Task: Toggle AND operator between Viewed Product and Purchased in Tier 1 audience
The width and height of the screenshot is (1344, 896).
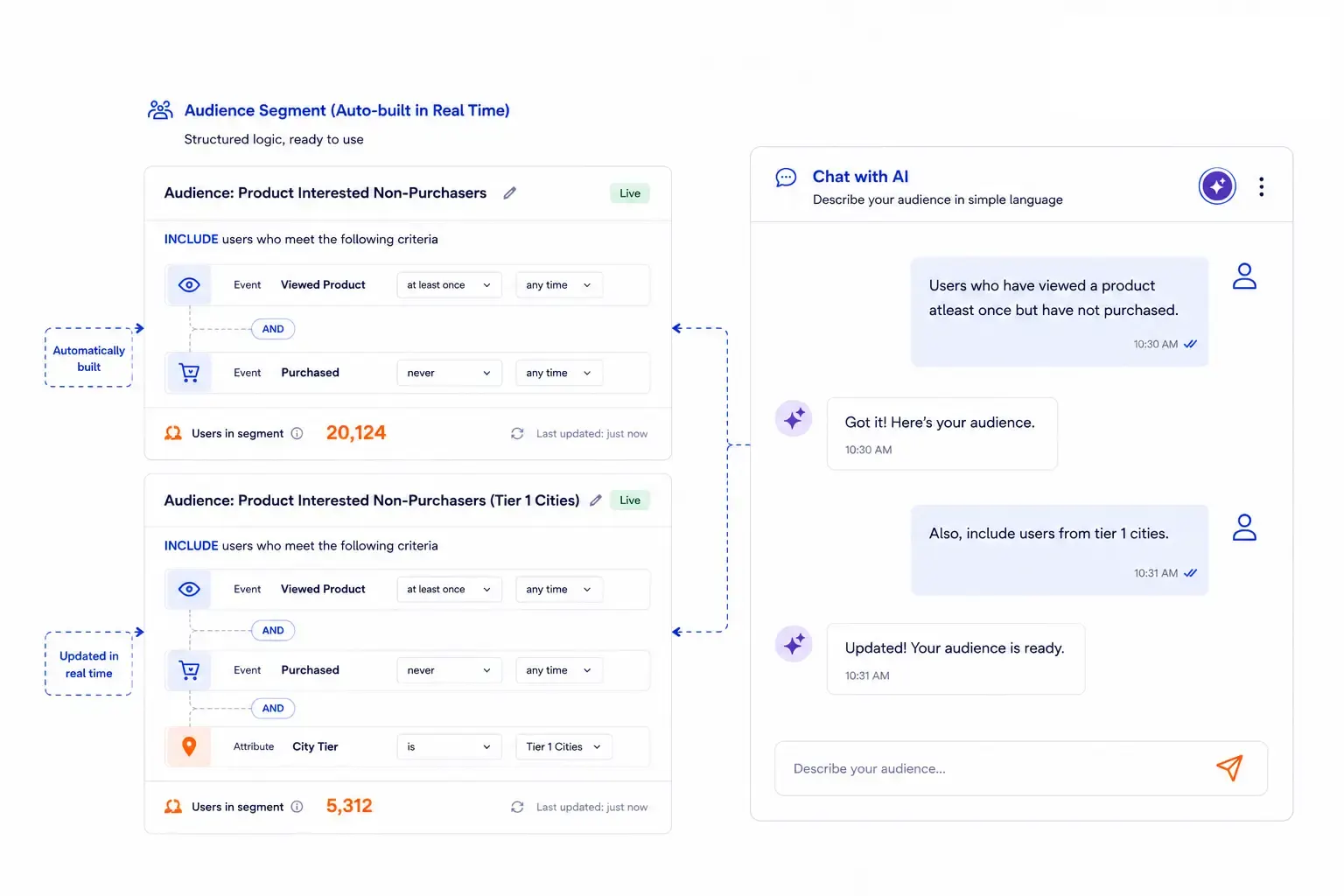Action: [x=273, y=630]
